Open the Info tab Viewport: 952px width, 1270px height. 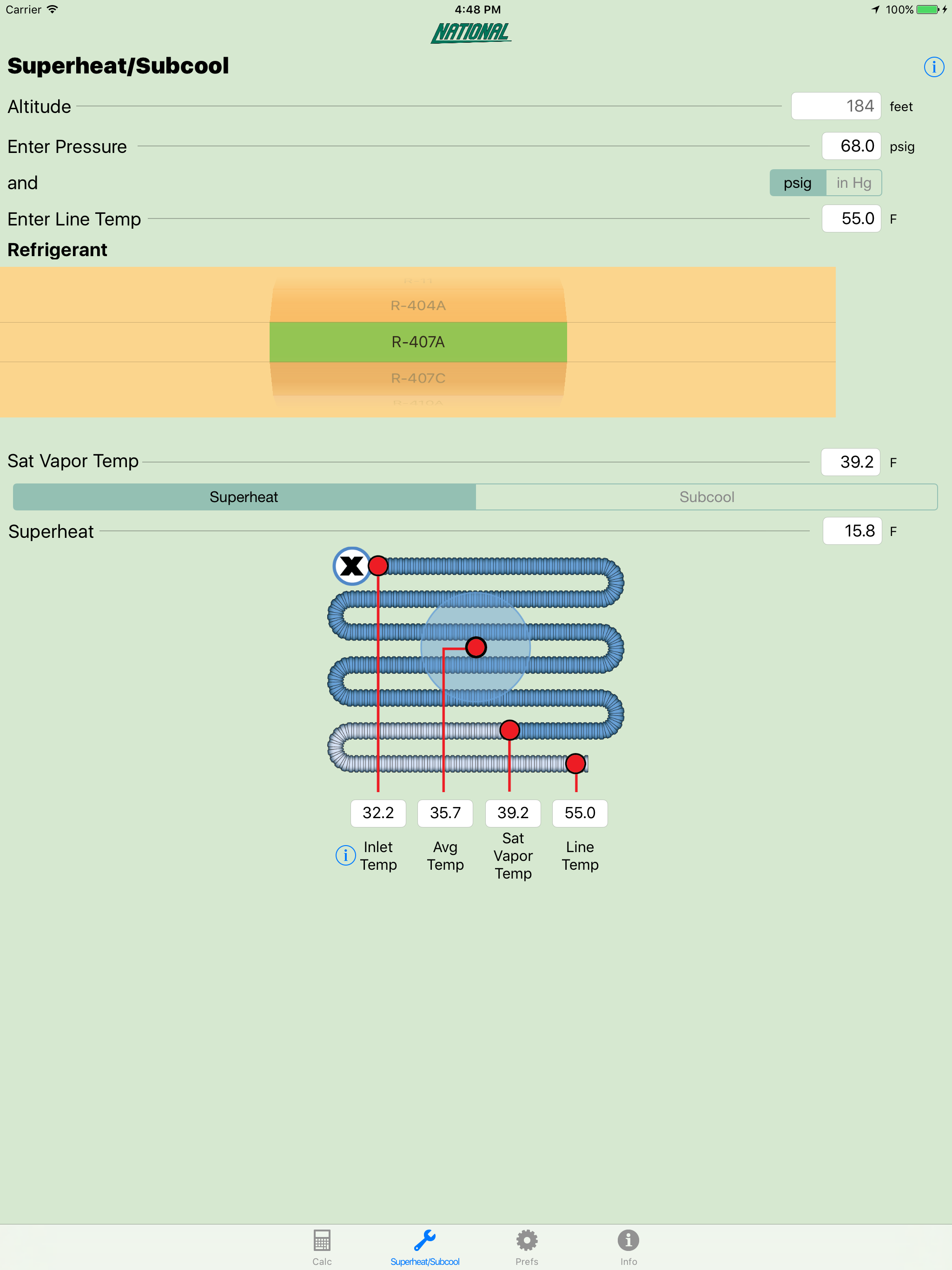pos(628,1247)
